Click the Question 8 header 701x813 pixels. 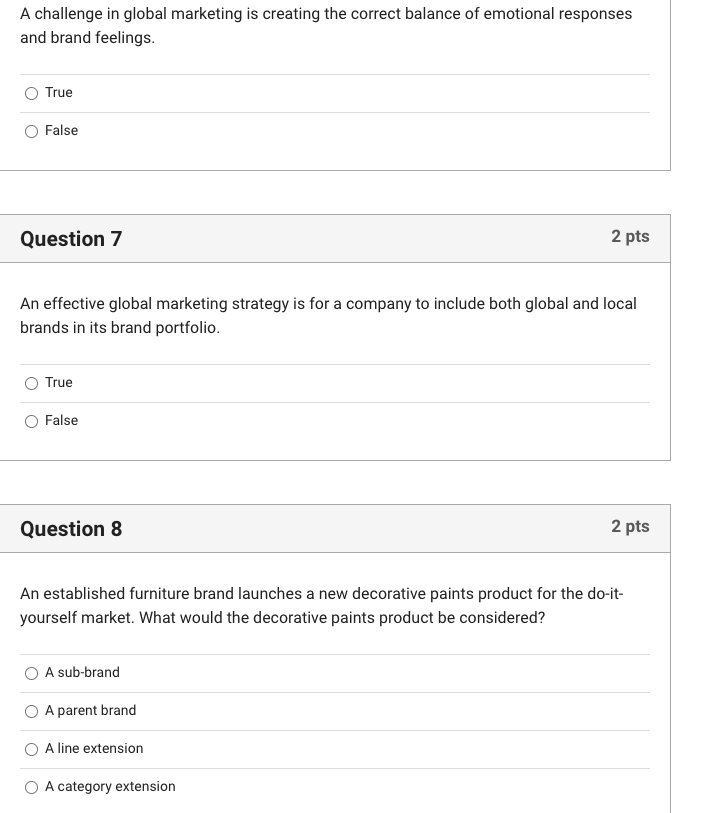point(70,529)
